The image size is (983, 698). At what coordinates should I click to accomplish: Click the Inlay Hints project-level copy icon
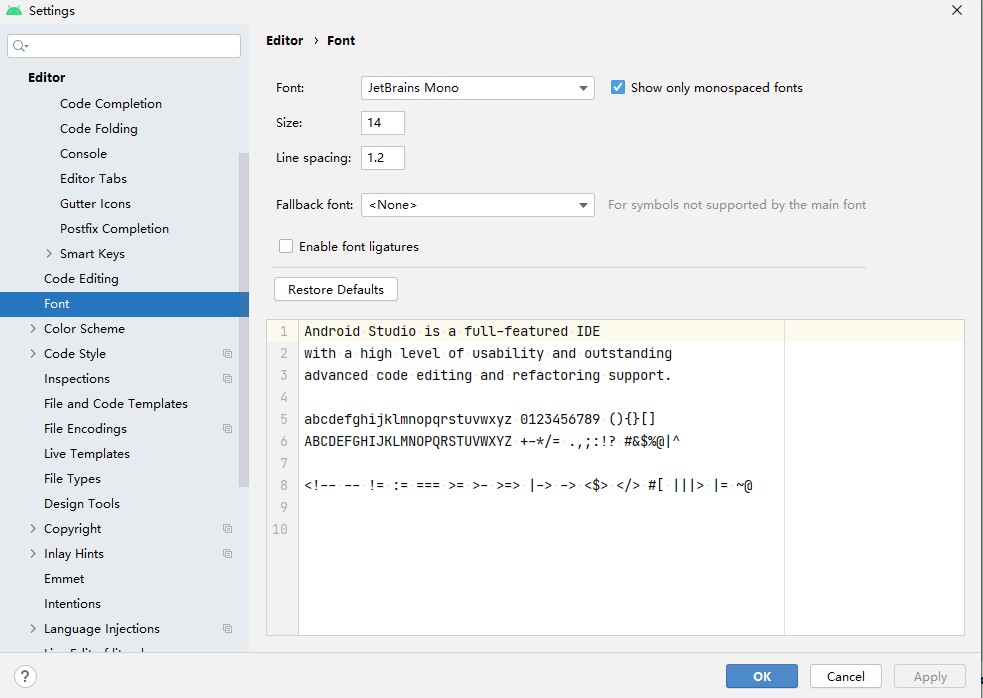coord(228,554)
